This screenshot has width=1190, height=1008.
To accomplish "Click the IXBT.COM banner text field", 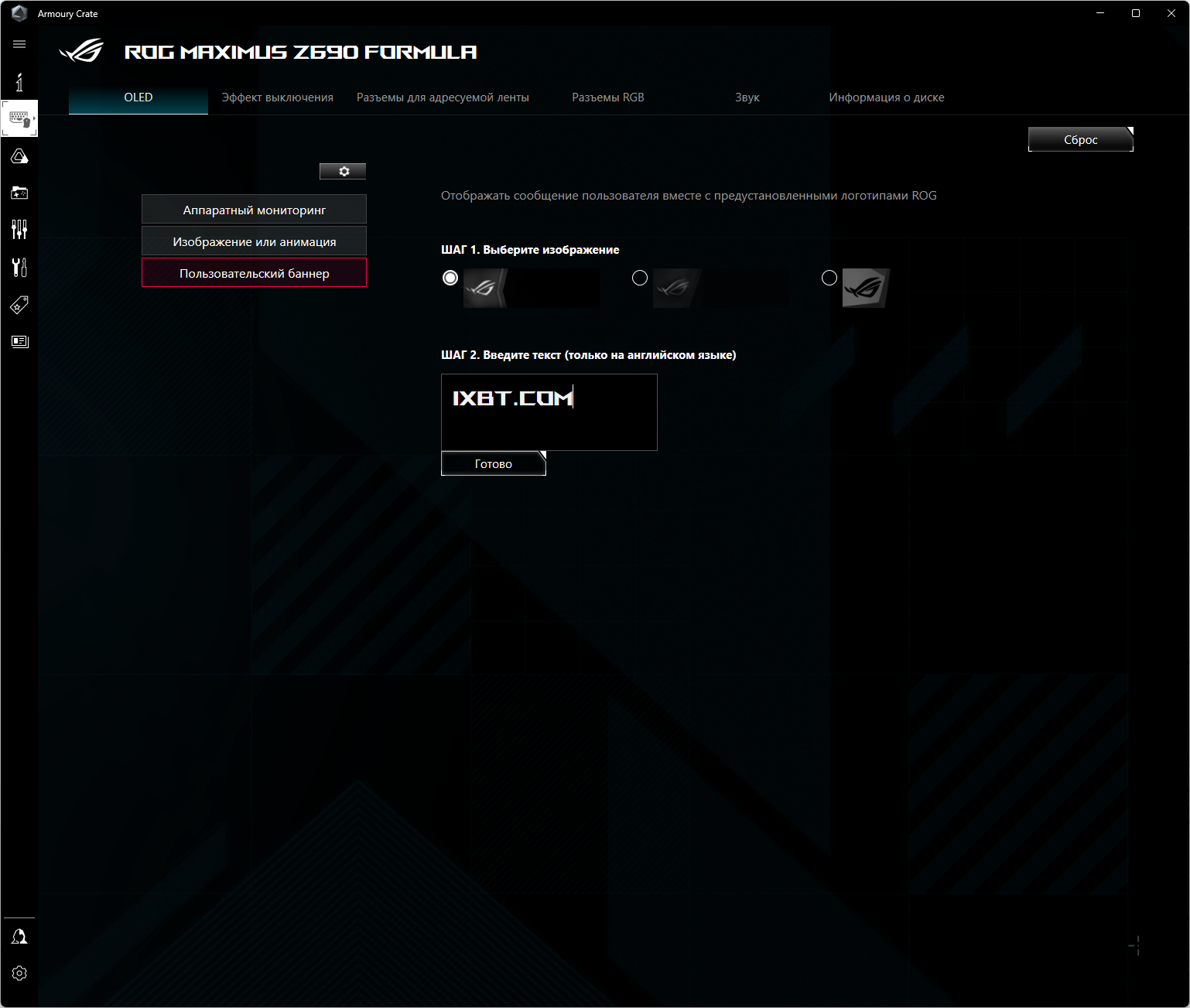I will 549,412.
